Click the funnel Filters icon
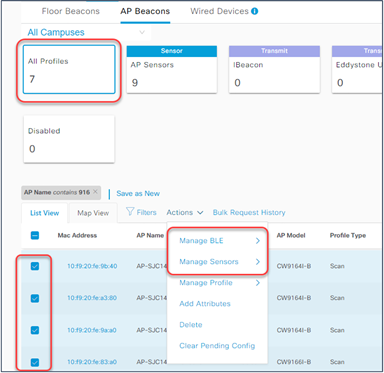The image size is (384, 373). pyautogui.click(x=130, y=212)
